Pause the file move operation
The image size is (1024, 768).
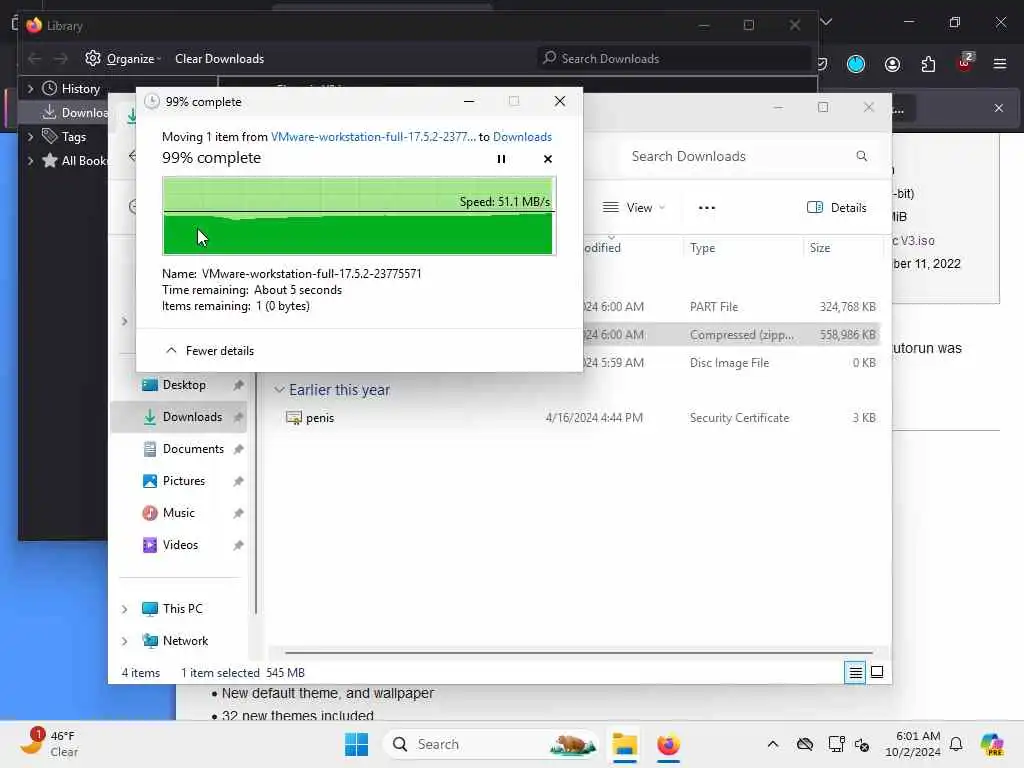(x=501, y=159)
